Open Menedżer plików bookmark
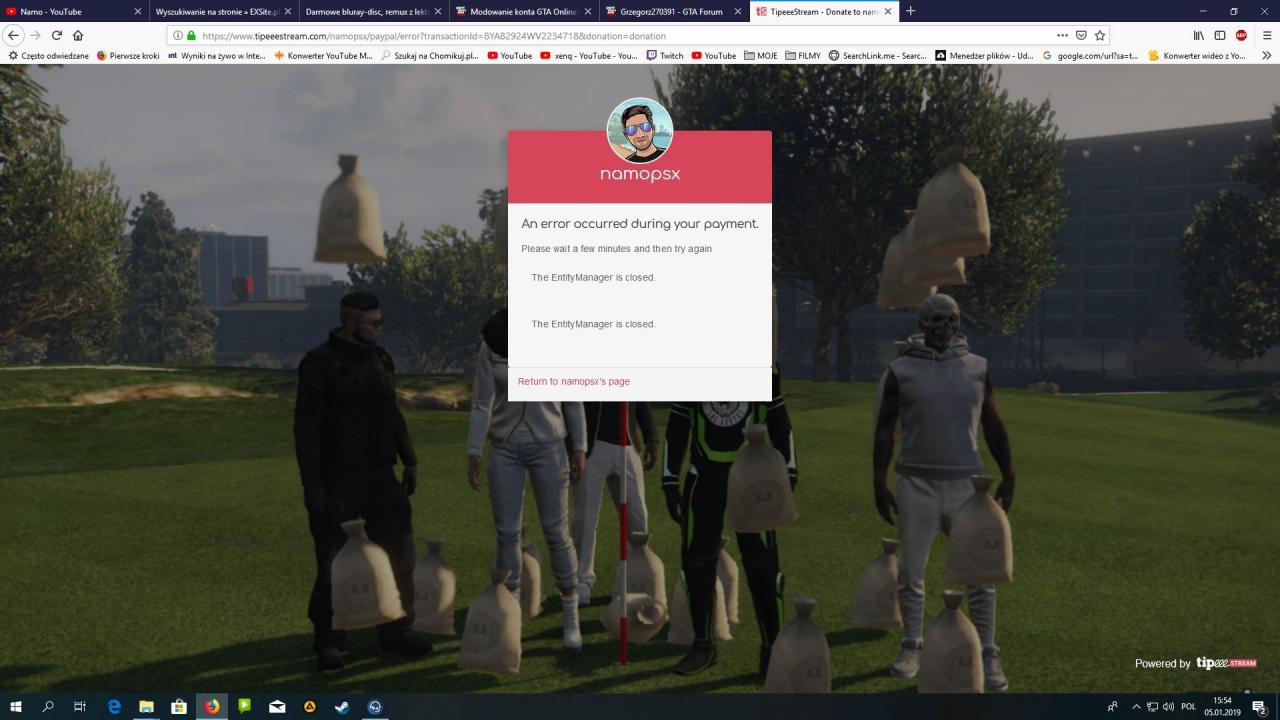This screenshot has height=720, width=1280. 984,56
